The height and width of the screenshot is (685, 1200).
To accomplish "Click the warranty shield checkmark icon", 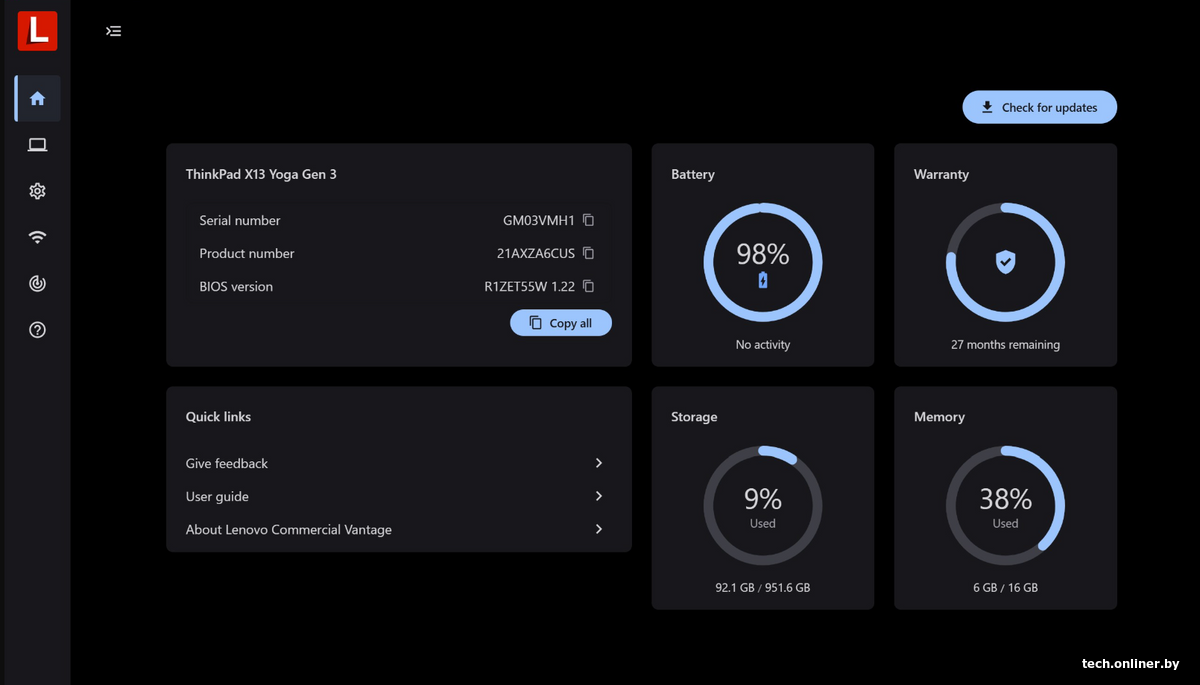I will pyautogui.click(x=1005, y=262).
